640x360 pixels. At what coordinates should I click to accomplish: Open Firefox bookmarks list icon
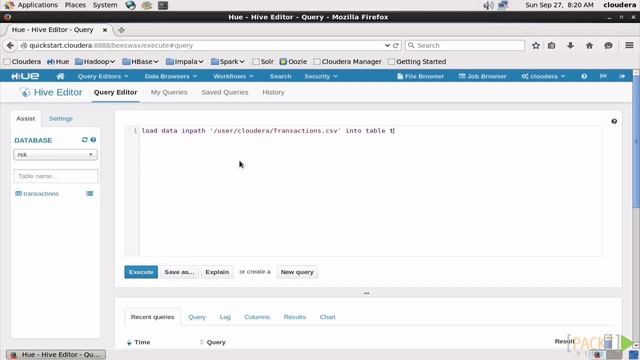point(551,45)
